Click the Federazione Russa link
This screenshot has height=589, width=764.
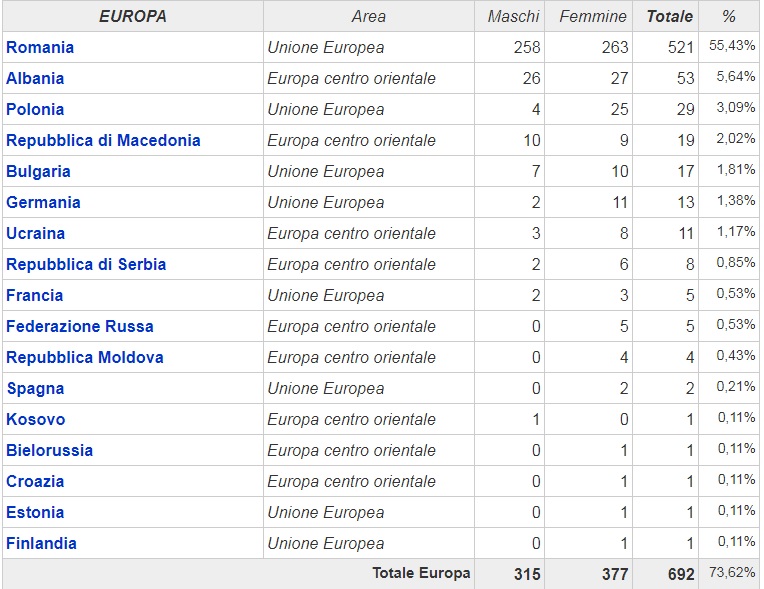tap(80, 326)
